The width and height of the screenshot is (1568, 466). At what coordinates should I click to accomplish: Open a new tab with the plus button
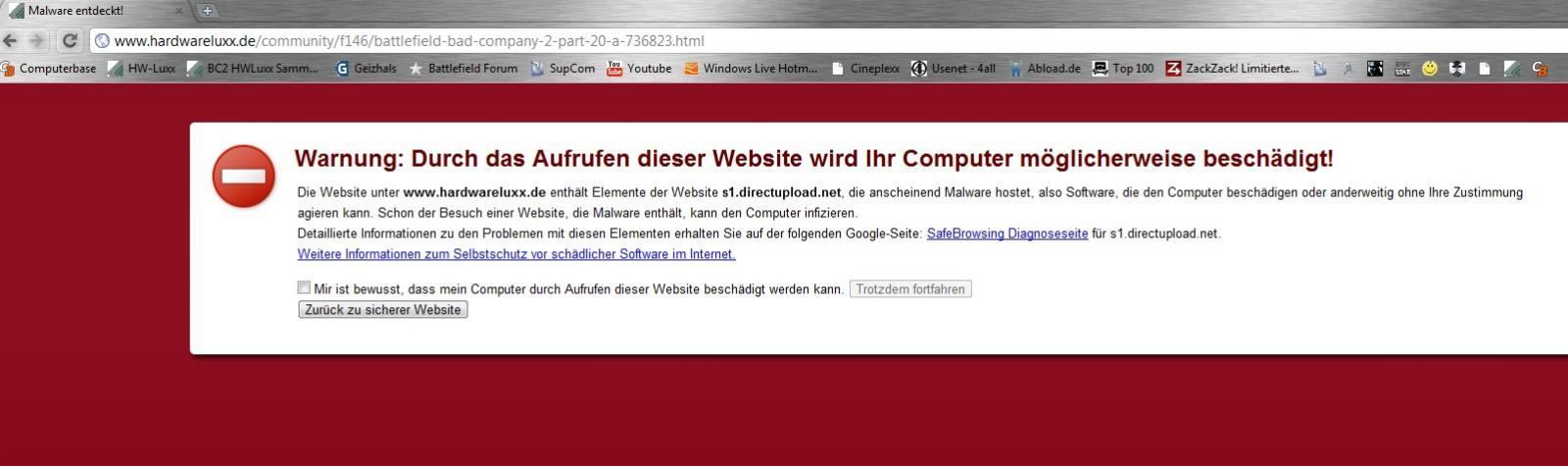tap(207, 11)
